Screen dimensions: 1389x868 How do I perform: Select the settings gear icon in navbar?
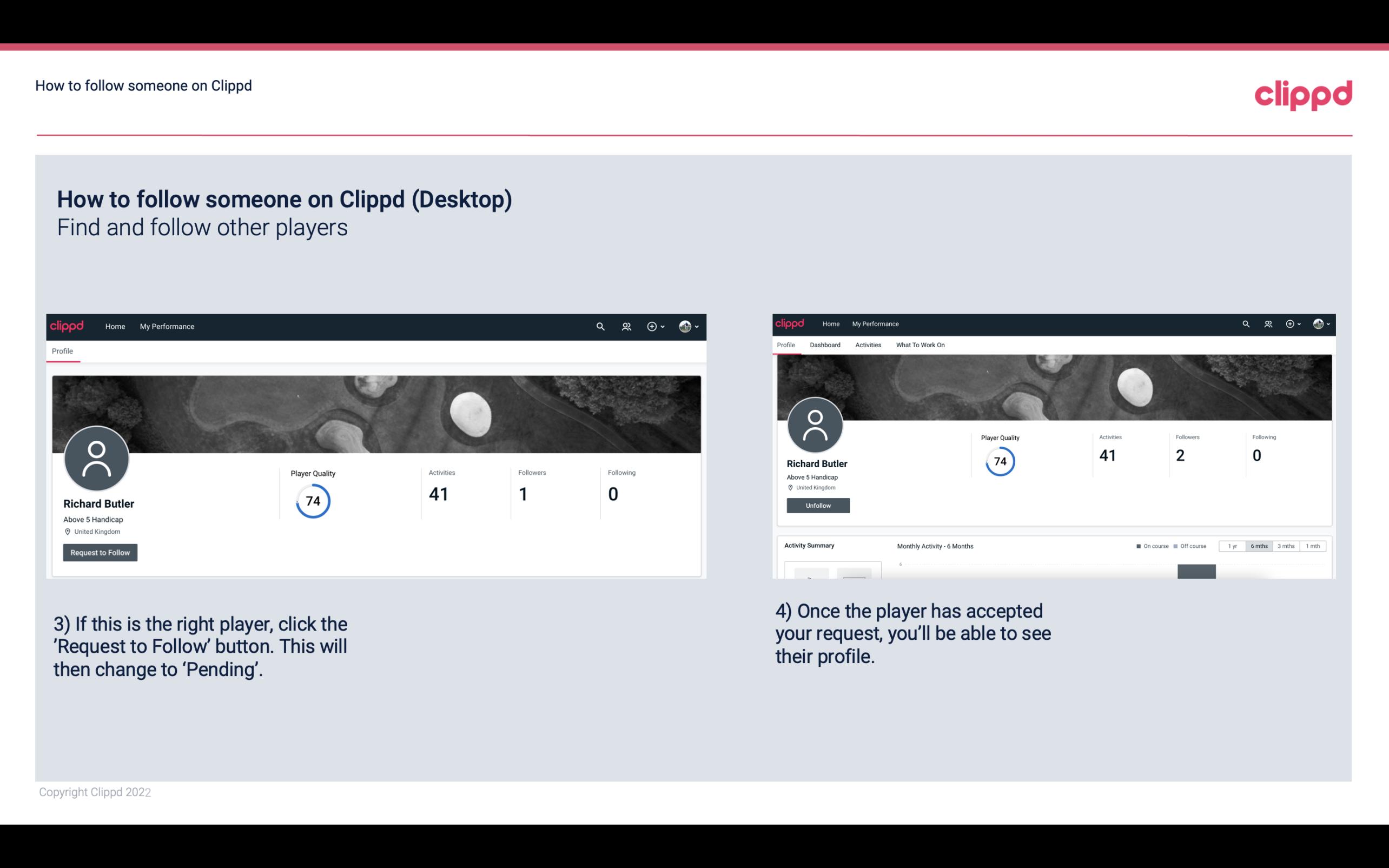[x=652, y=326]
